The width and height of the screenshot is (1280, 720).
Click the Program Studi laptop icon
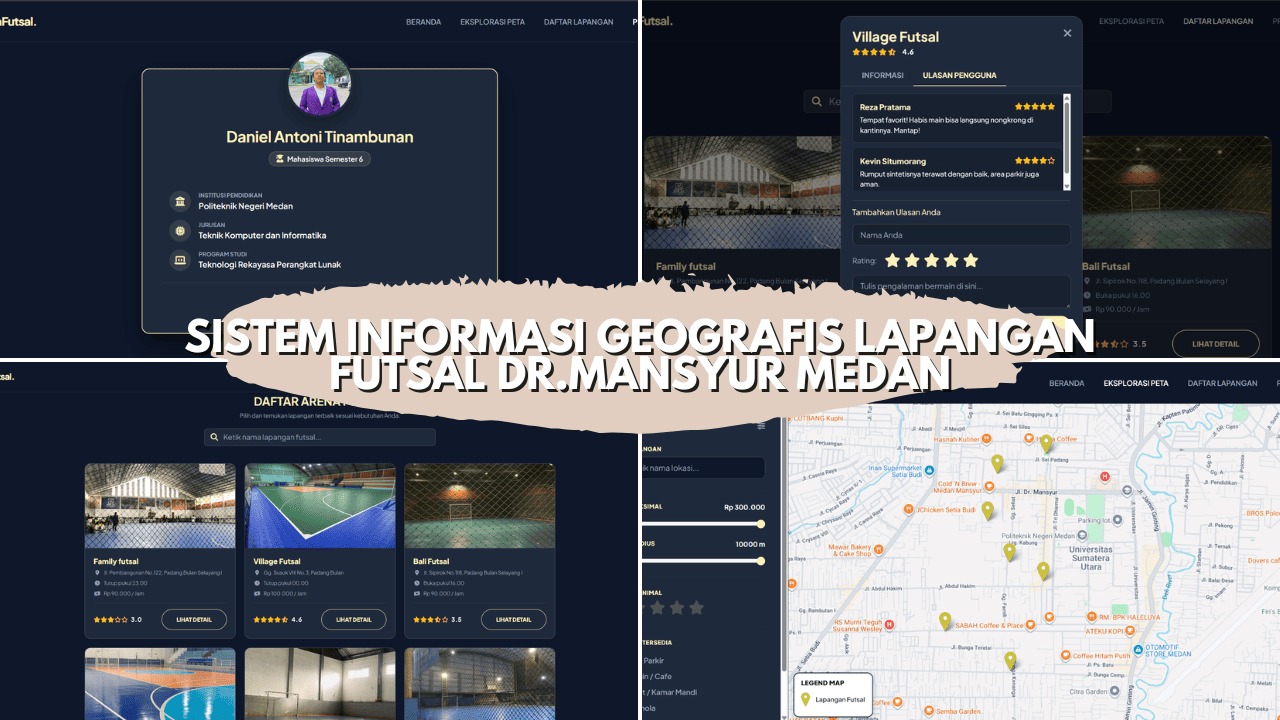[x=180, y=260]
